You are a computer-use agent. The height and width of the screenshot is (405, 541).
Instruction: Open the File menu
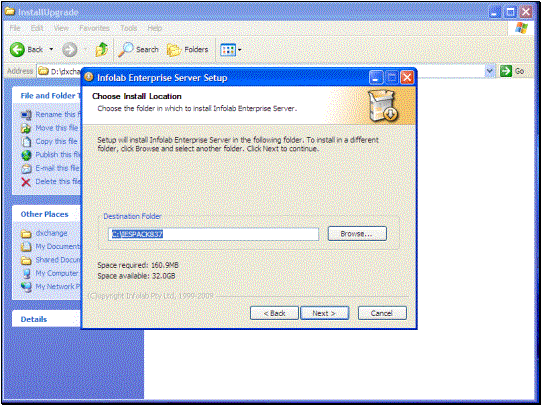click(x=14, y=28)
